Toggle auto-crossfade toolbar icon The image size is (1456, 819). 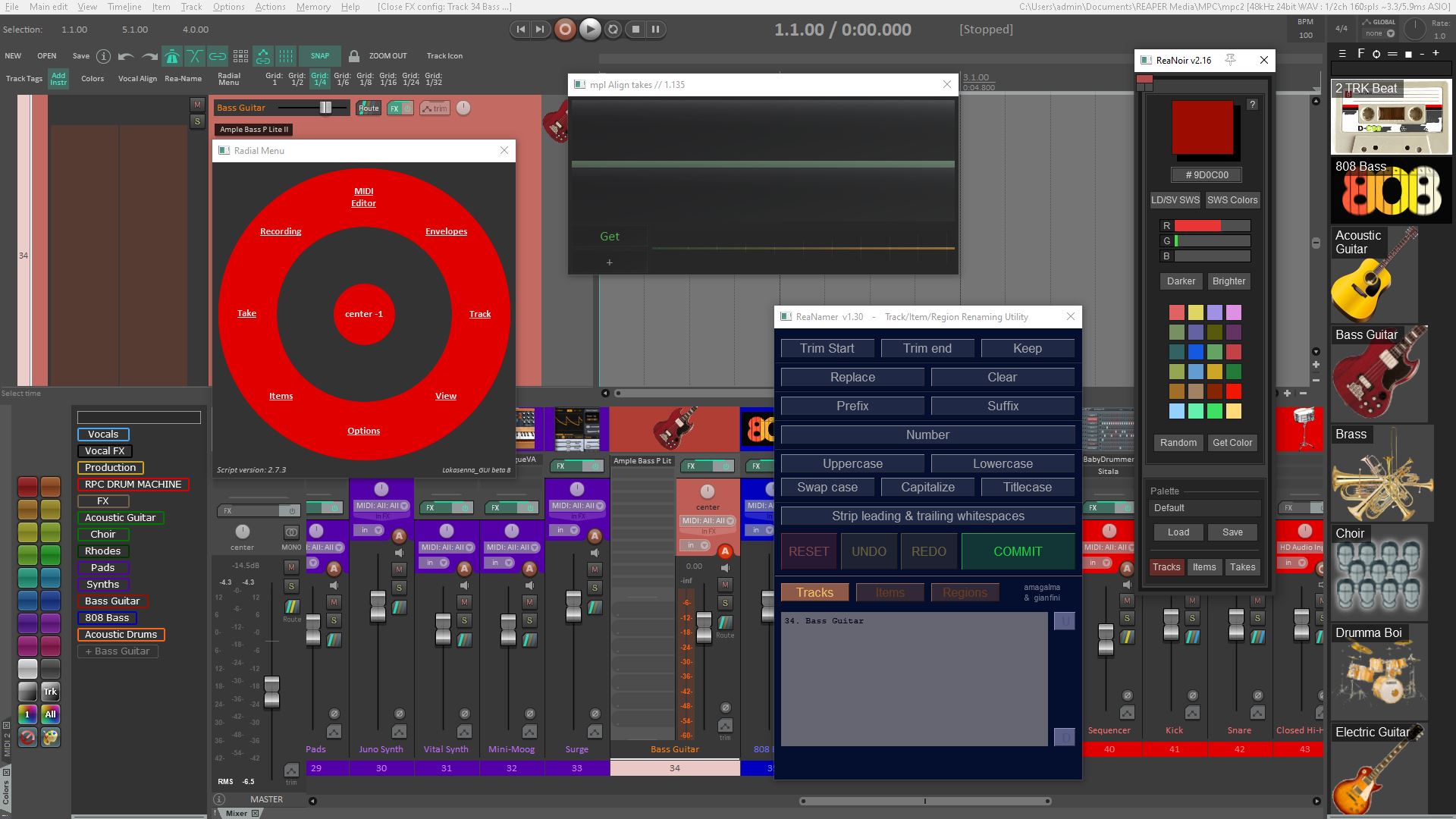(195, 56)
